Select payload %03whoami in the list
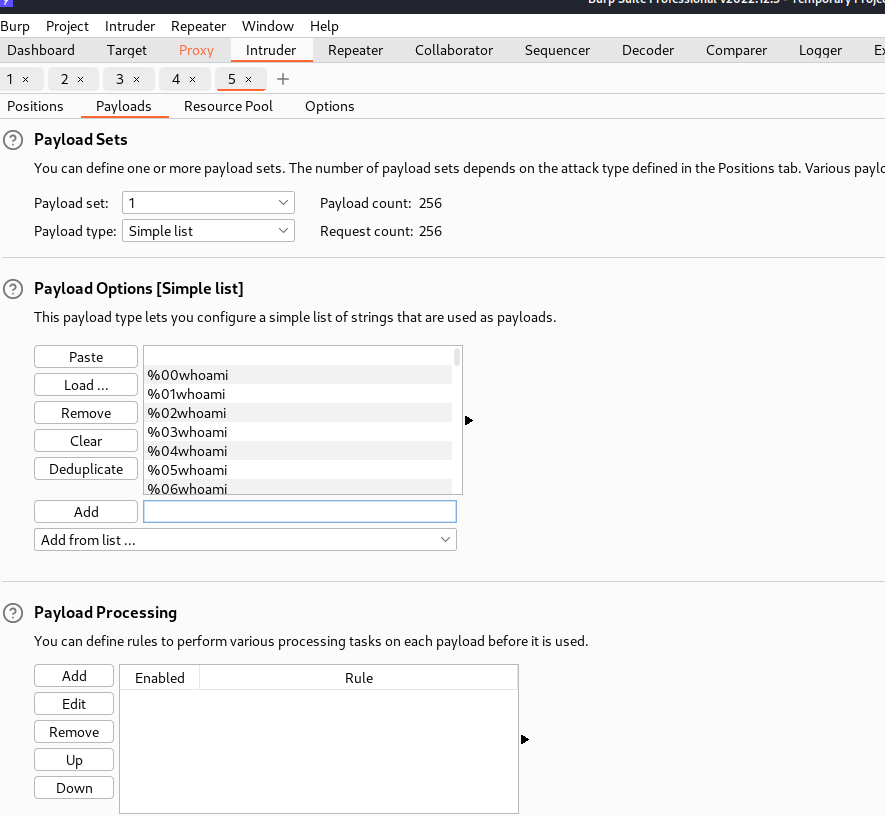The width and height of the screenshot is (885, 816). 298,432
